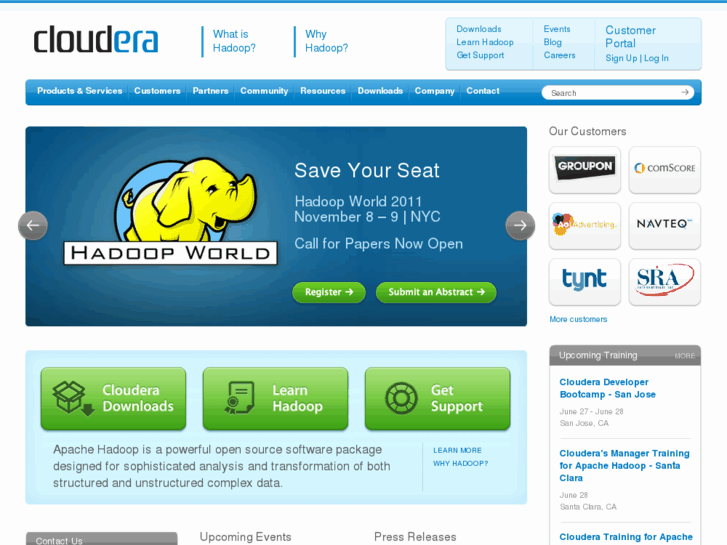
Task: Open the Partners menu item
Action: (x=210, y=91)
